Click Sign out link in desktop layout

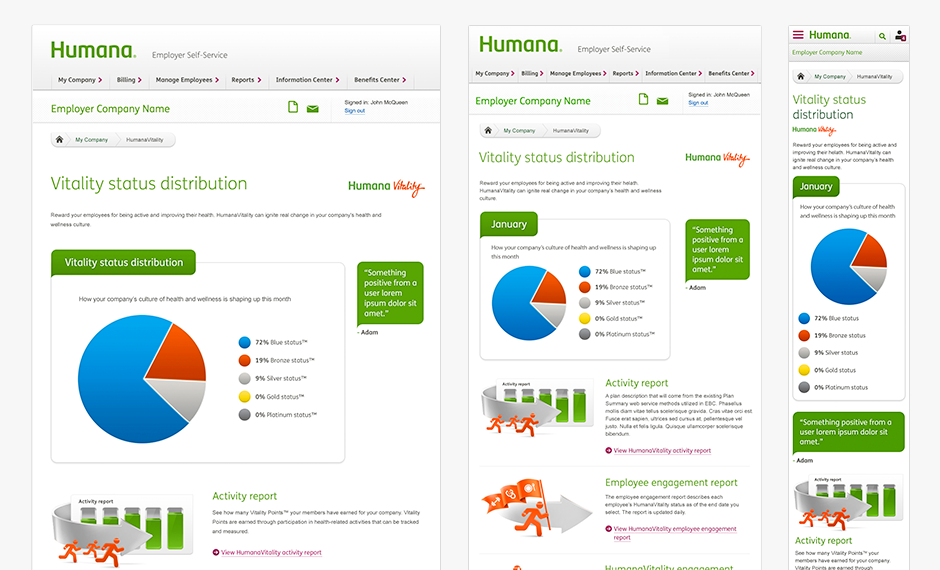click(x=354, y=111)
